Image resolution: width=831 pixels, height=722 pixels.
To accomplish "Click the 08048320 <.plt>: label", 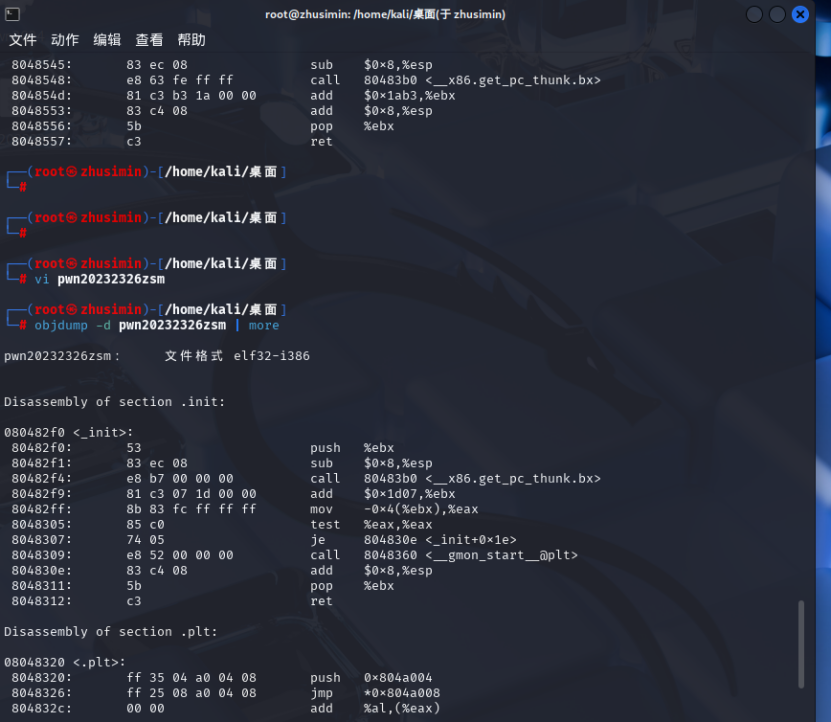I will (x=65, y=662).
